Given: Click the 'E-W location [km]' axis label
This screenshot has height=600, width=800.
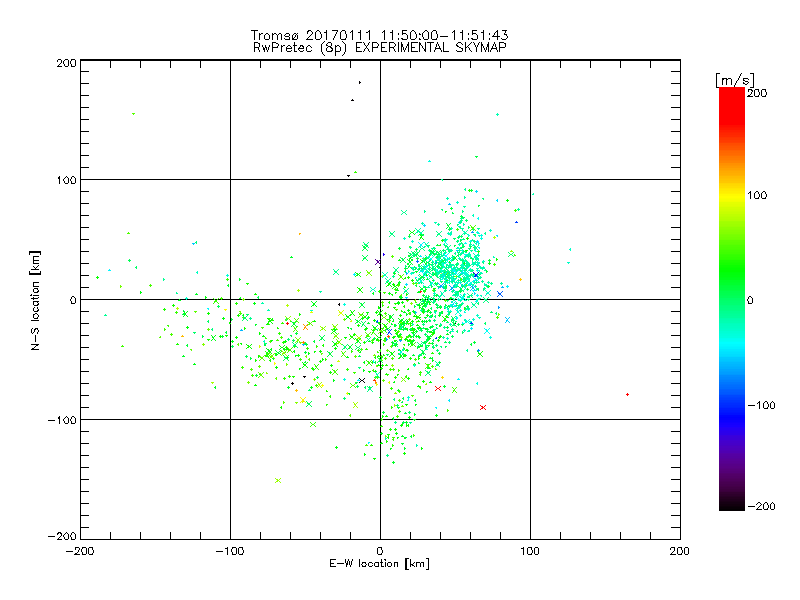Looking at the screenshot, I should point(379,563).
